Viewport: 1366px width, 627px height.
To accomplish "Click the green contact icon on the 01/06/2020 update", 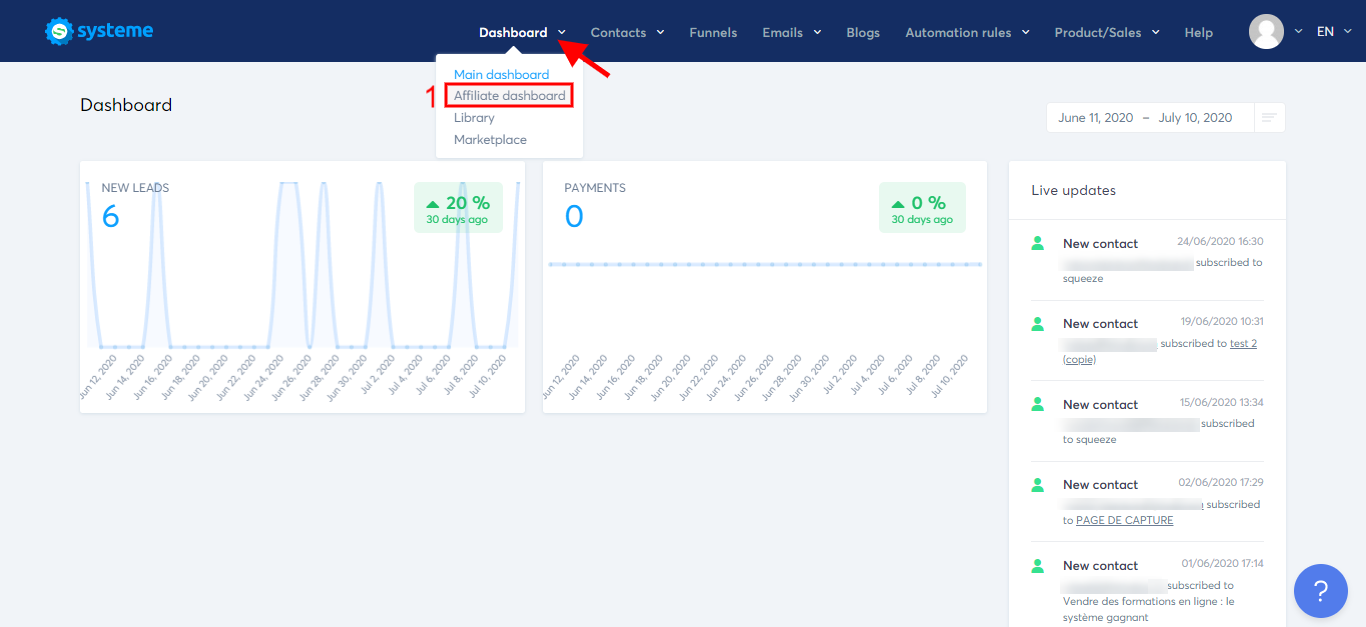I will point(1037,565).
